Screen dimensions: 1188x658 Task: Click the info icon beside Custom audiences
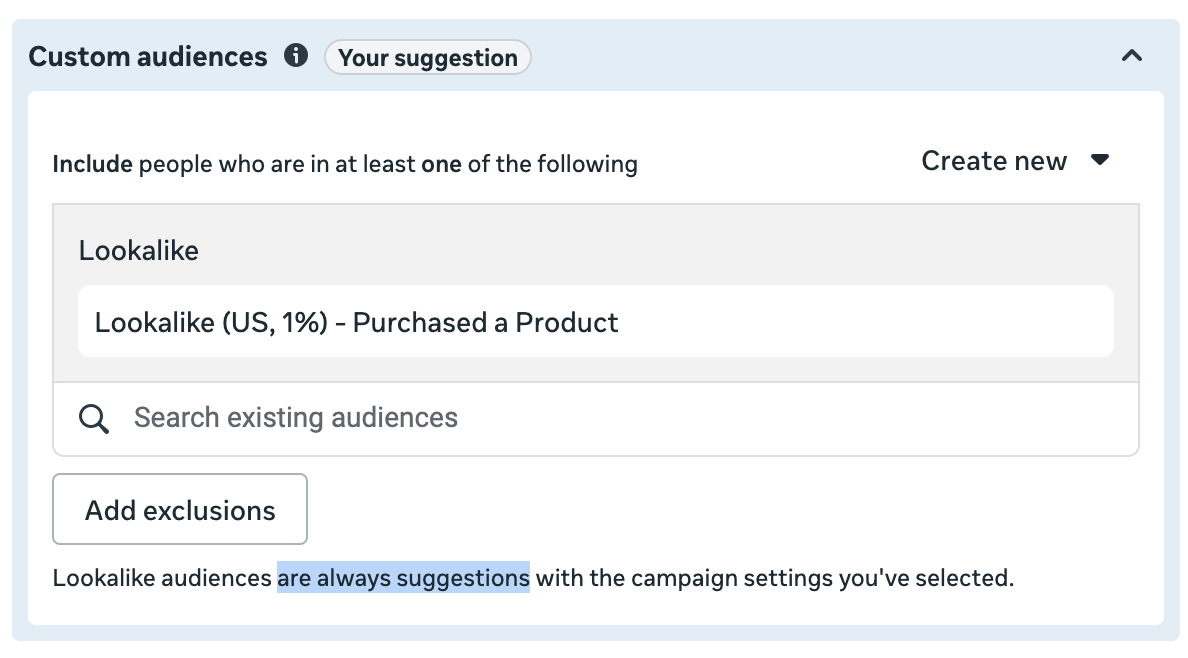(x=296, y=56)
